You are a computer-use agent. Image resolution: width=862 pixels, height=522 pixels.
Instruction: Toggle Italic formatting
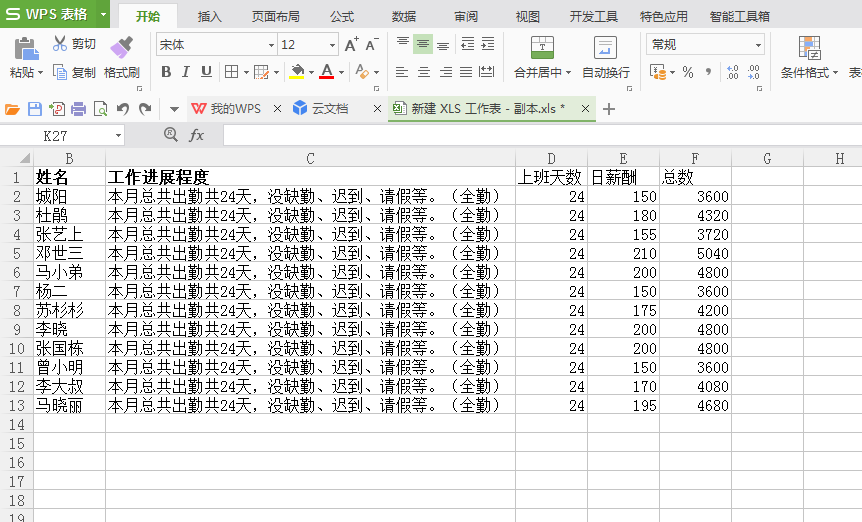(186, 72)
